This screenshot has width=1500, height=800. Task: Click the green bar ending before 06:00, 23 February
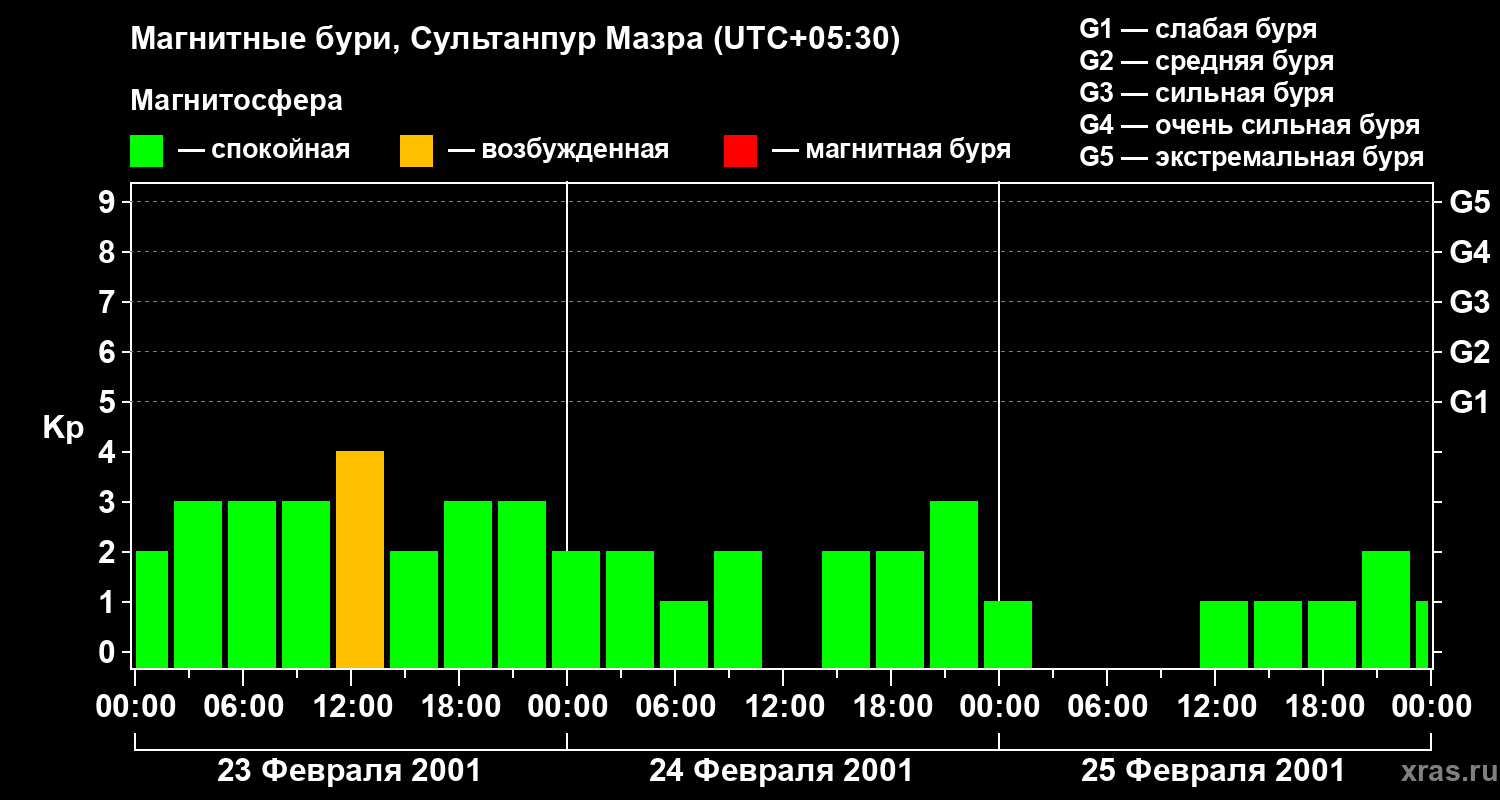[198, 585]
